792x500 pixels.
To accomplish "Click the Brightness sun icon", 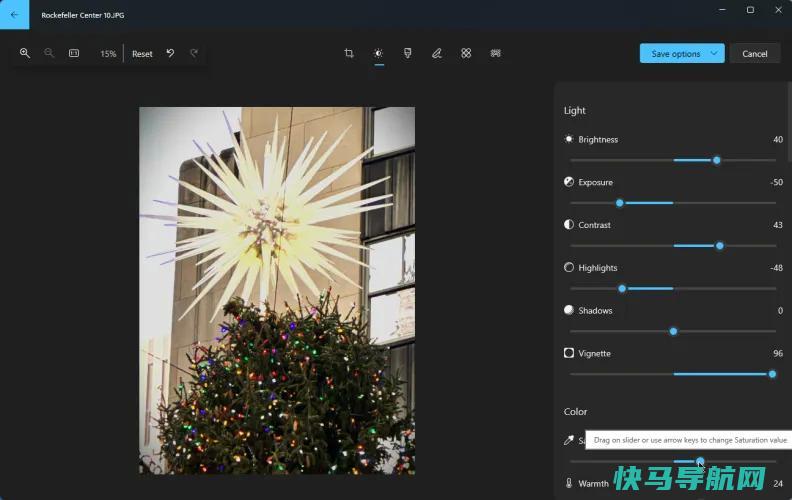I will pyautogui.click(x=569, y=139).
